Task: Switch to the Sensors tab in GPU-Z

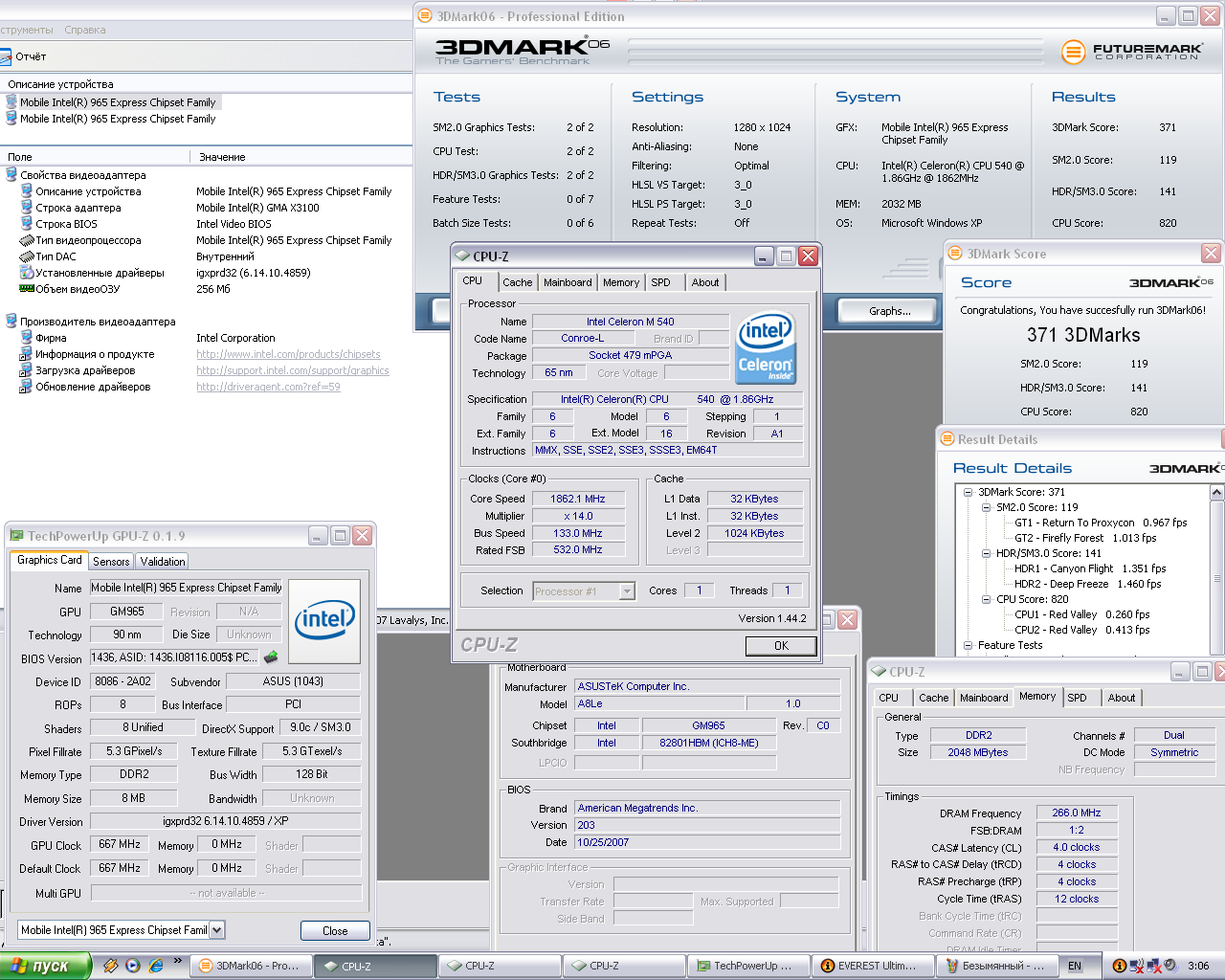Action: pyautogui.click(x=111, y=562)
